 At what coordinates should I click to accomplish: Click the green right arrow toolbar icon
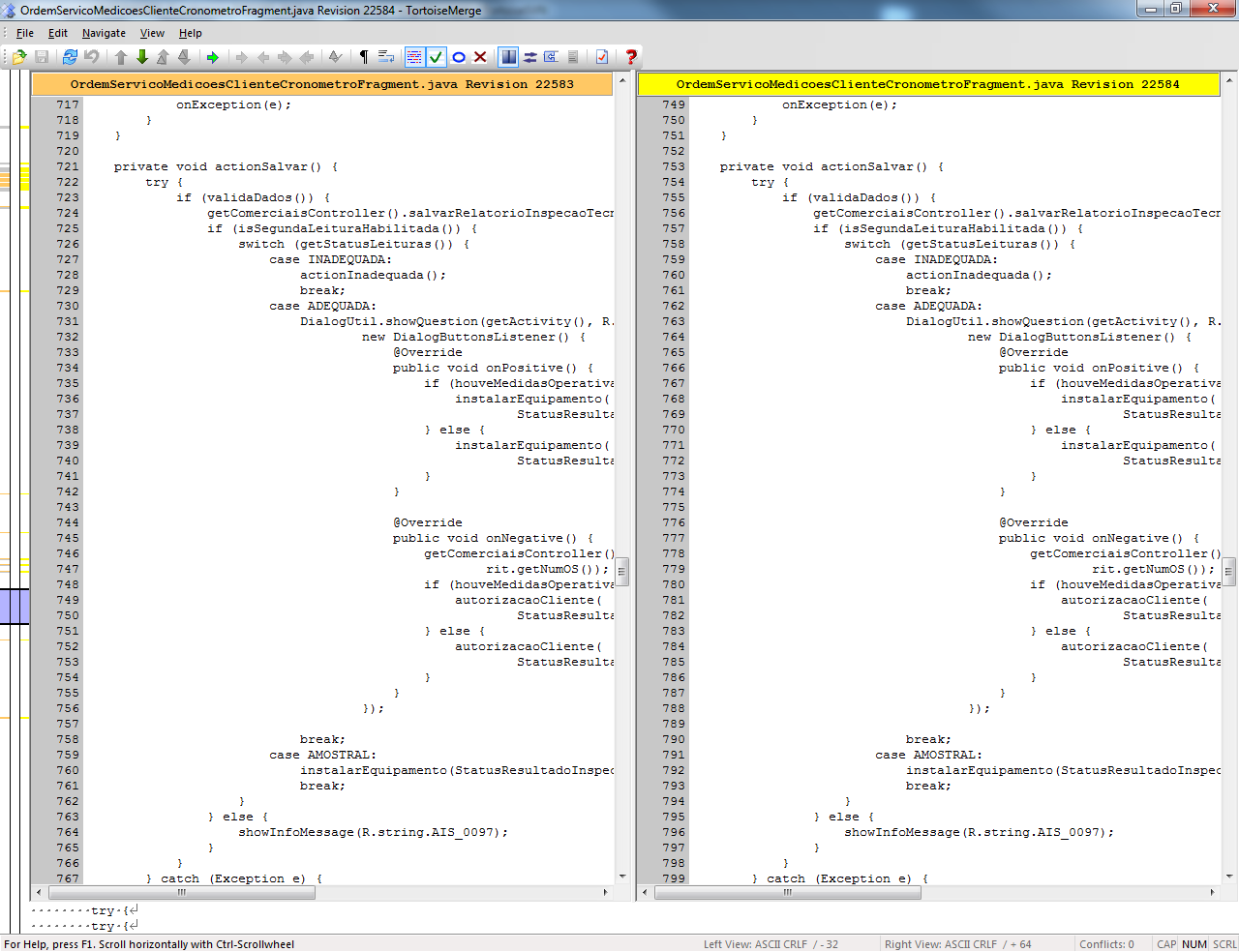coord(213,57)
